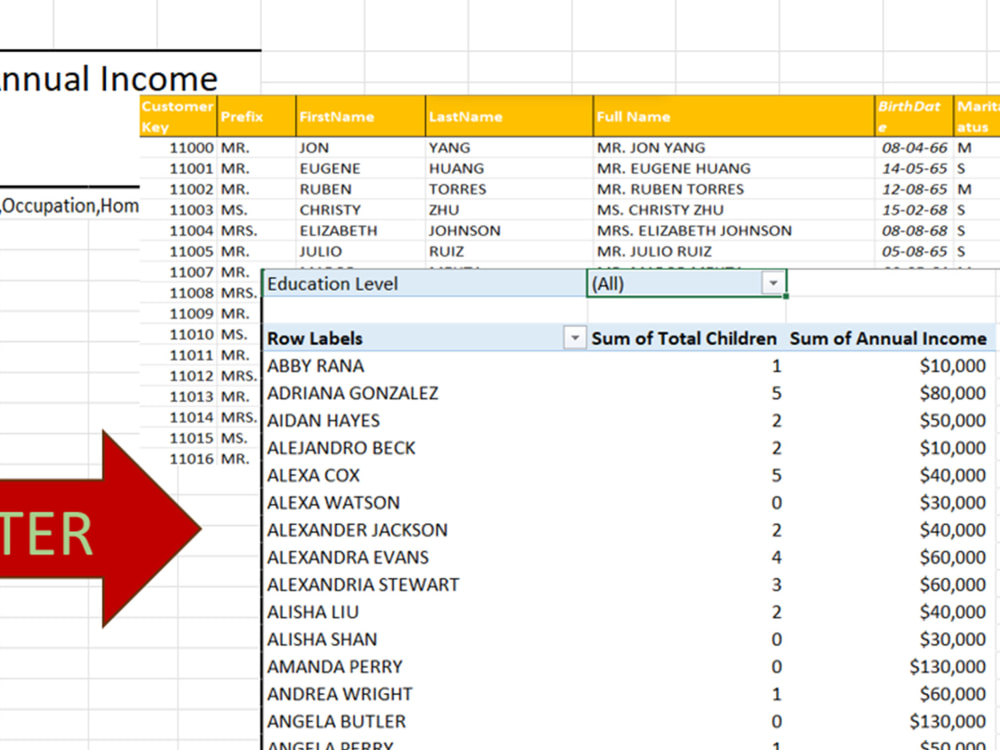Viewport: 1000px width, 750px height.
Task: Select the ANDREA WRIGHT row label
Action: click(340, 695)
